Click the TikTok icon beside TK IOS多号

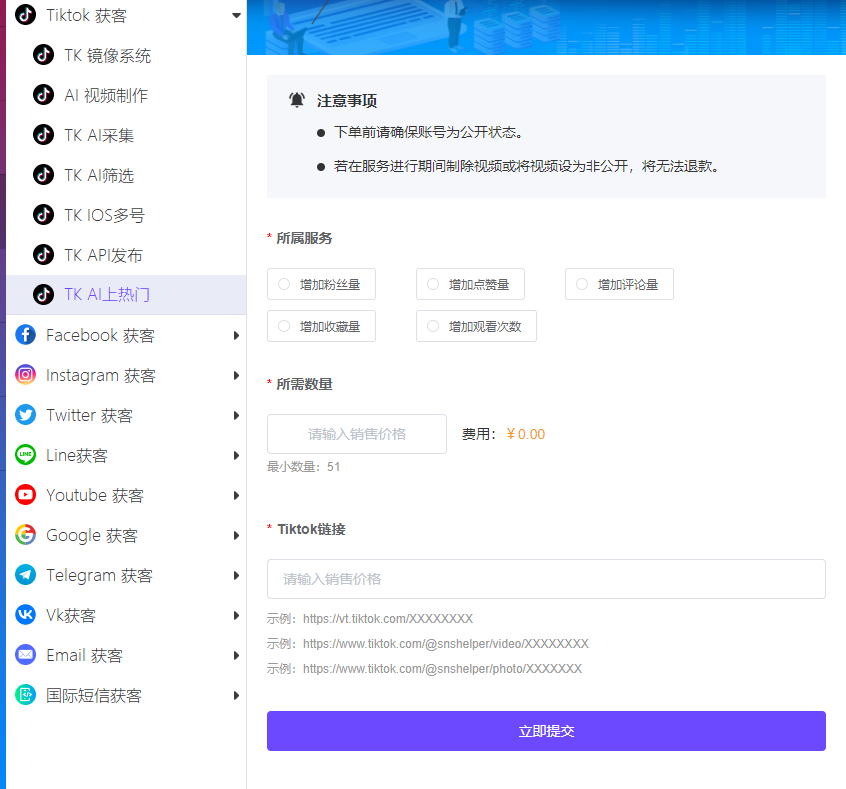coord(43,214)
